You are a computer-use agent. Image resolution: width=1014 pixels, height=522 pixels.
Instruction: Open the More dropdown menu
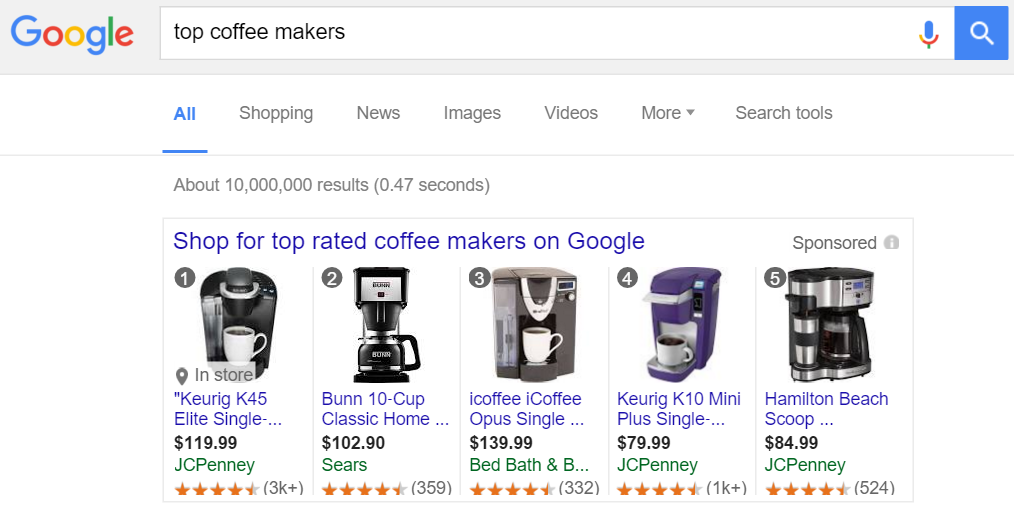[667, 113]
